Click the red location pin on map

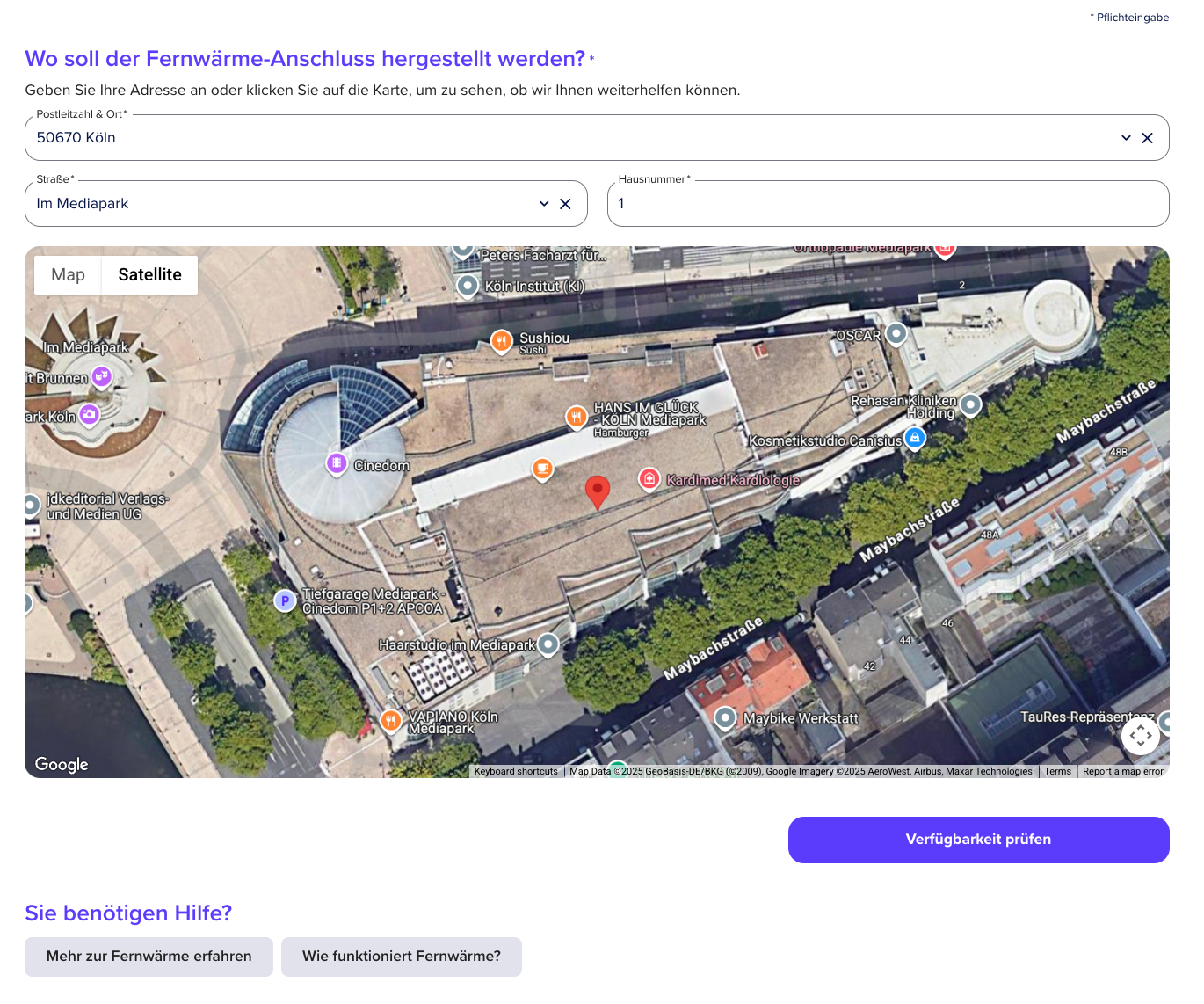[598, 492]
